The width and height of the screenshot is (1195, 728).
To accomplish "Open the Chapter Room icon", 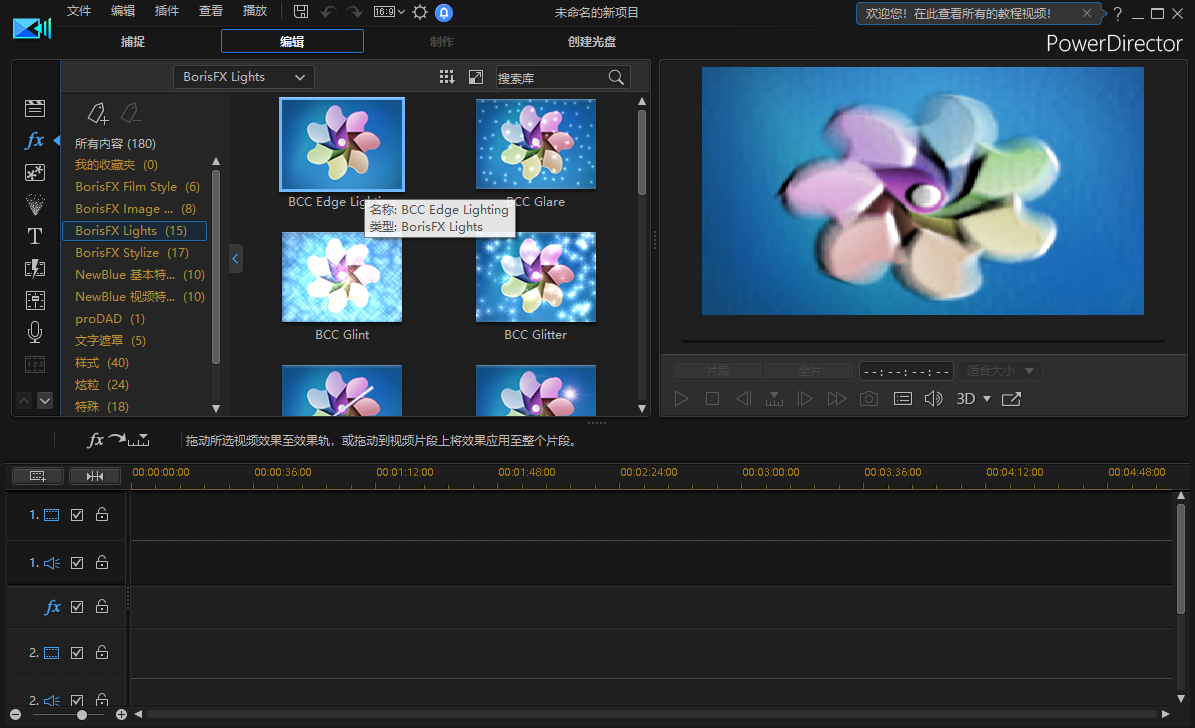I will point(35,364).
